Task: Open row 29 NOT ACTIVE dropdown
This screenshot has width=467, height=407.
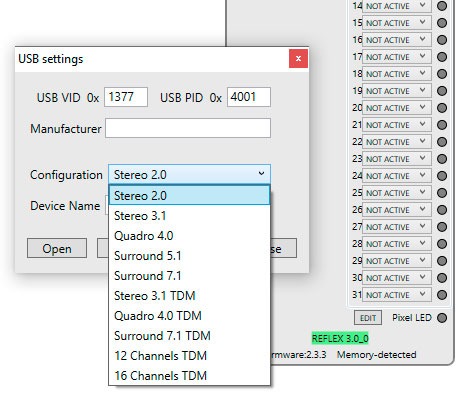Action: point(397,261)
